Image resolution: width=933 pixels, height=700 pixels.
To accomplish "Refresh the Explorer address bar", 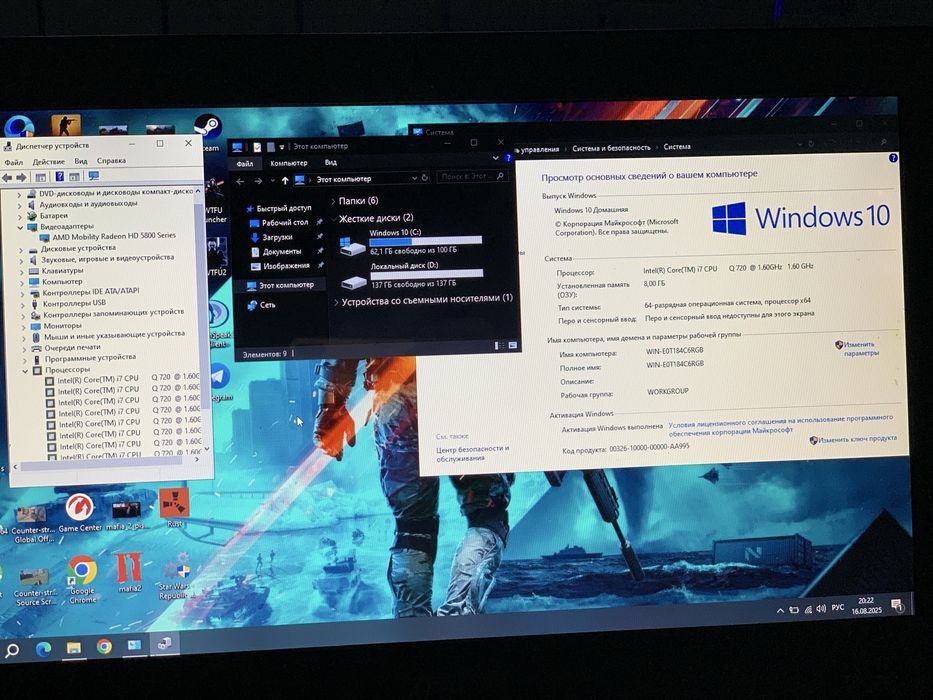I will click(x=425, y=178).
